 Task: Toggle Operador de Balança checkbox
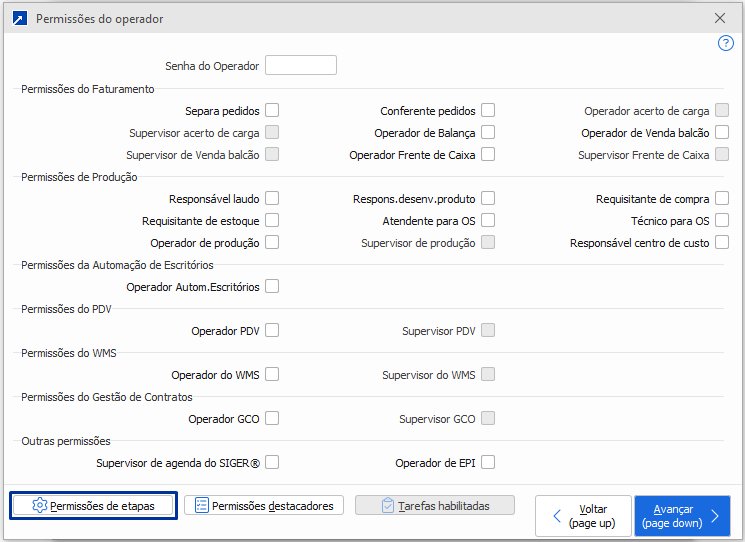click(x=488, y=133)
